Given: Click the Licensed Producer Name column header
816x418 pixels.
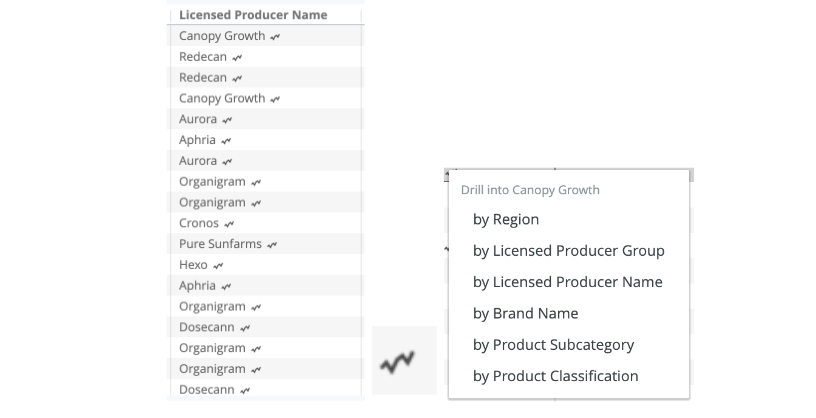Looking at the screenshot, I should tap(253, 15).
